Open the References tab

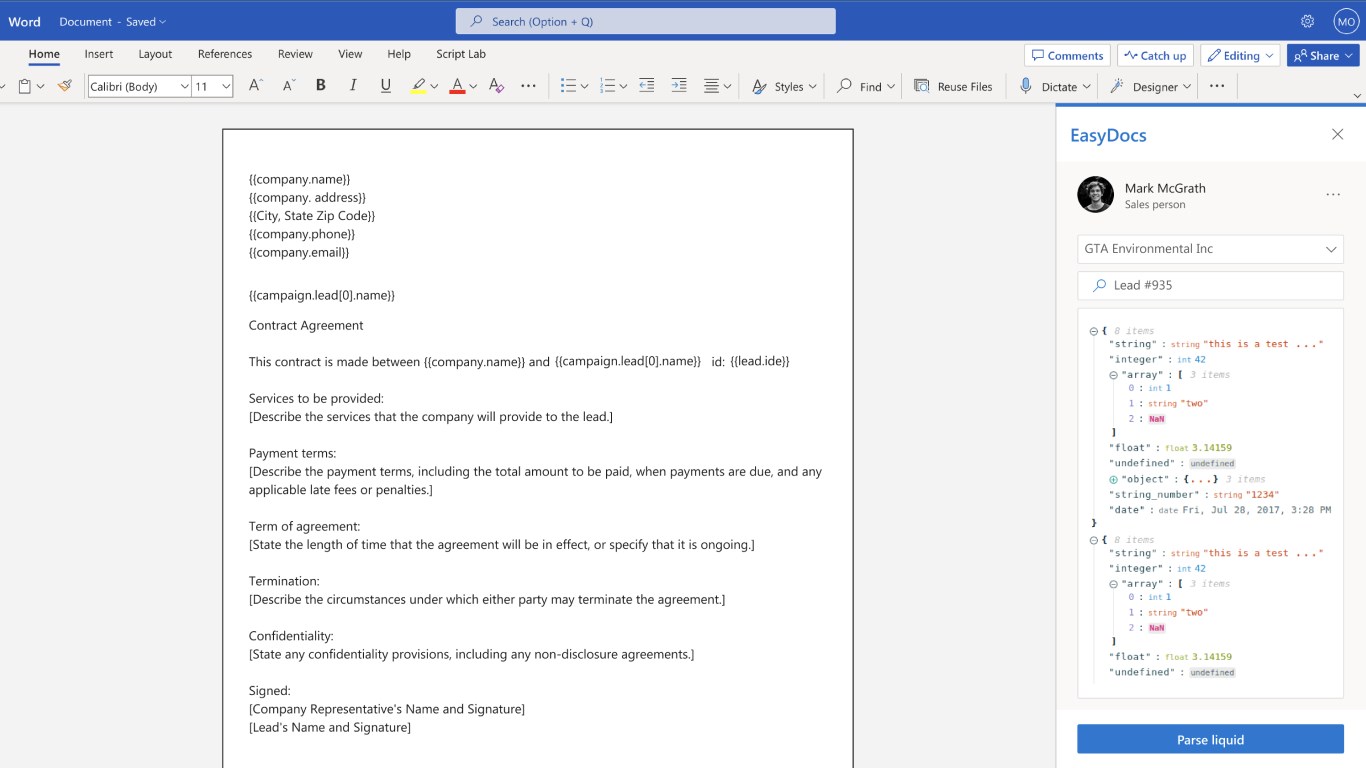225,54
